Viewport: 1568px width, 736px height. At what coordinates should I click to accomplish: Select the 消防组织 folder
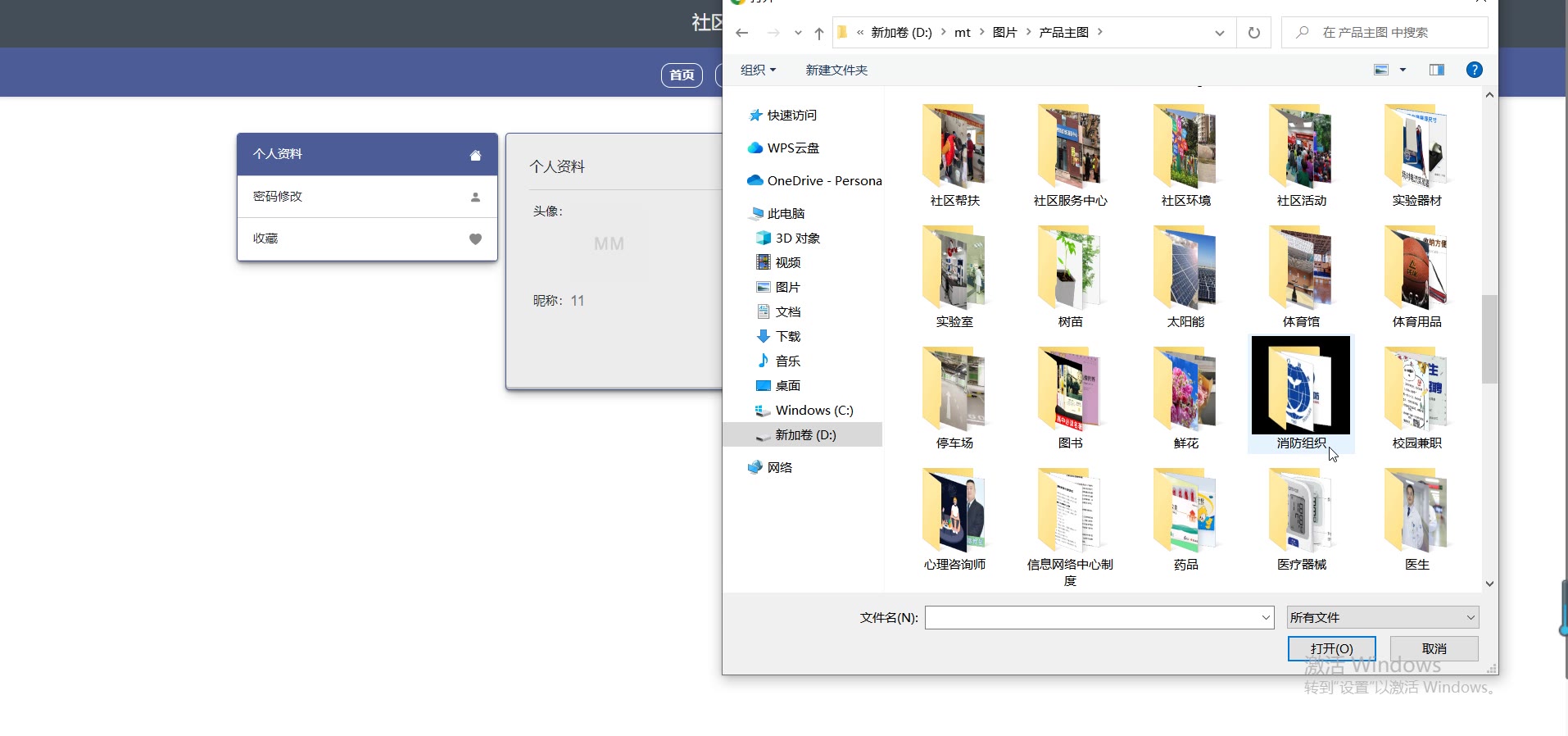point(1301,393)
